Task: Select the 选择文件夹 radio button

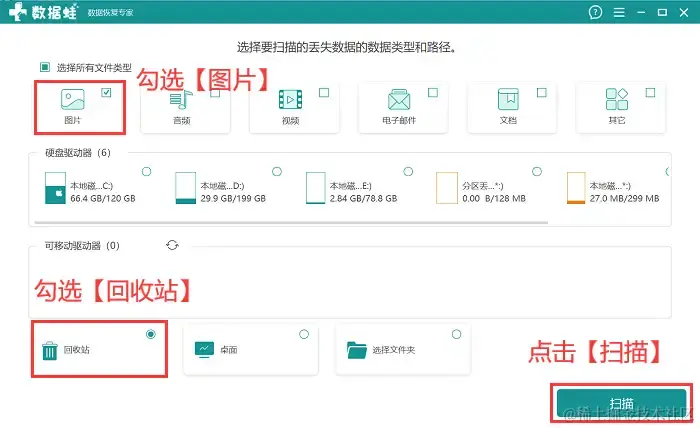Action: pyautogui.click(x=456, y=334)
